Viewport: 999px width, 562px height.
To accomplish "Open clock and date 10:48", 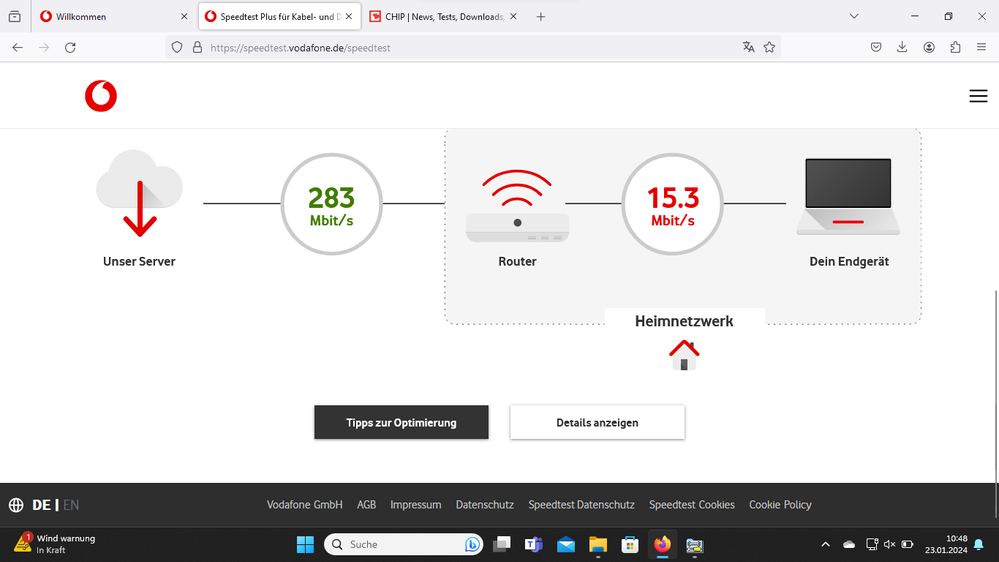I will [946, 545].
